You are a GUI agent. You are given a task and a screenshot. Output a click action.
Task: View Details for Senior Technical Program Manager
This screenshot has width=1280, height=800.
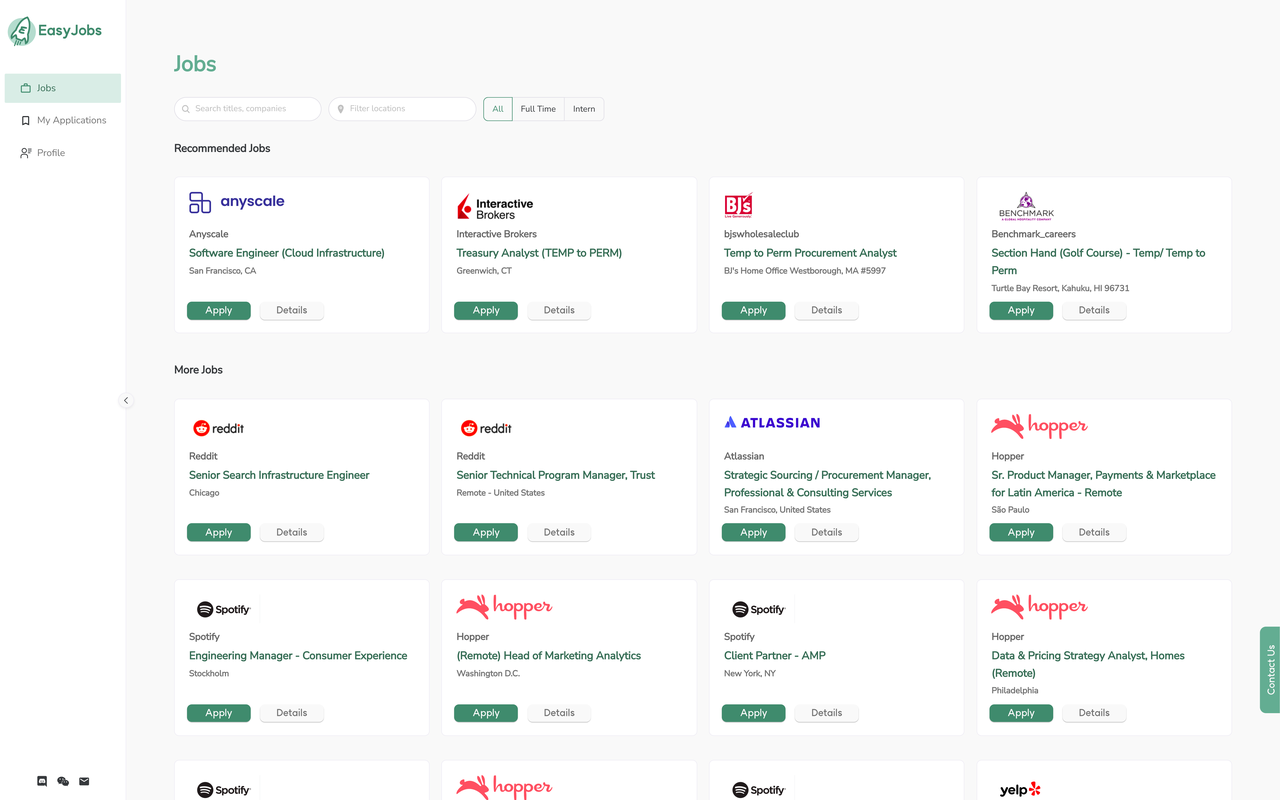pos(559,533)
